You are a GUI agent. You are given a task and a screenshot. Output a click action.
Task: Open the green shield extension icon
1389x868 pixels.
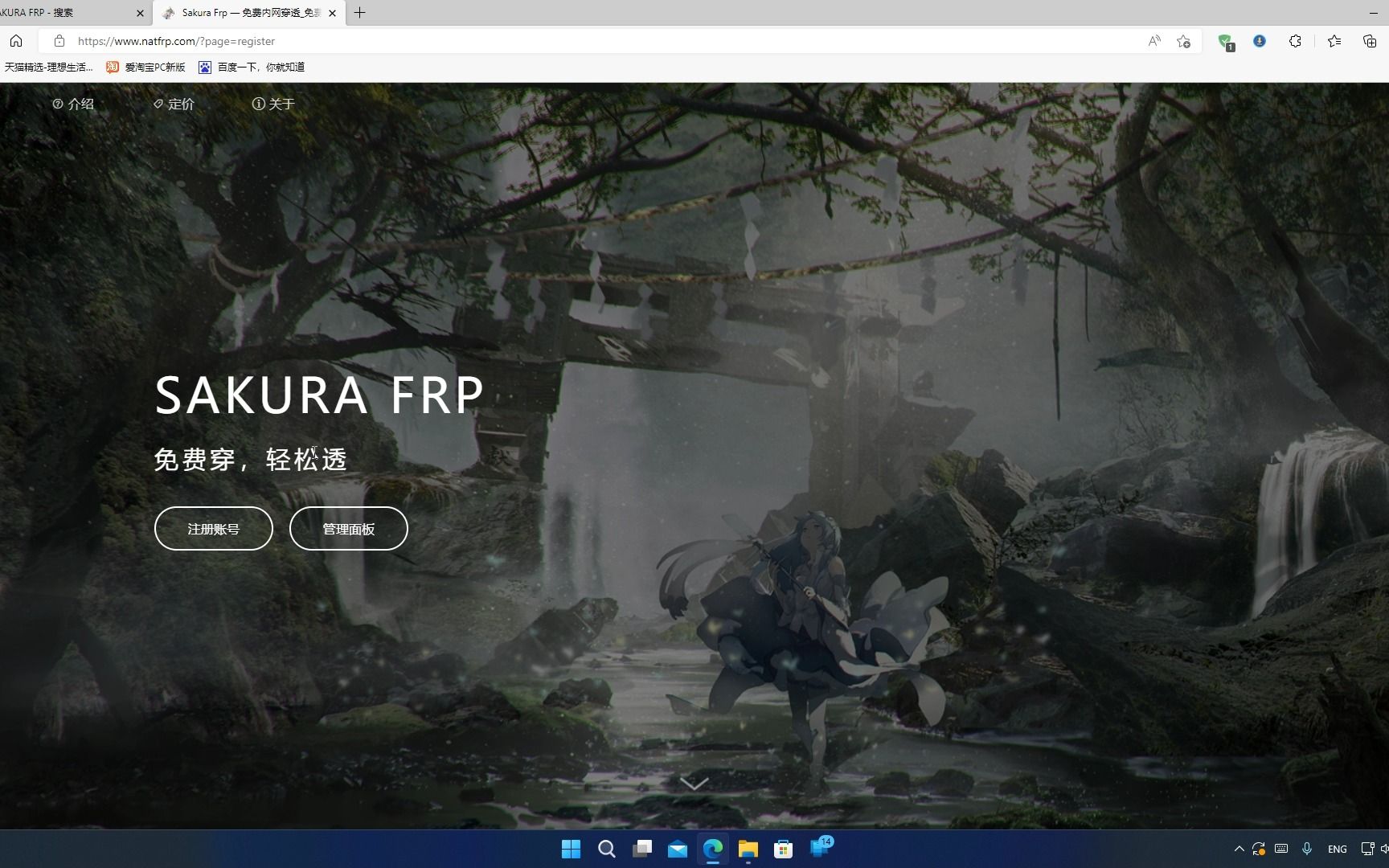1225,42
